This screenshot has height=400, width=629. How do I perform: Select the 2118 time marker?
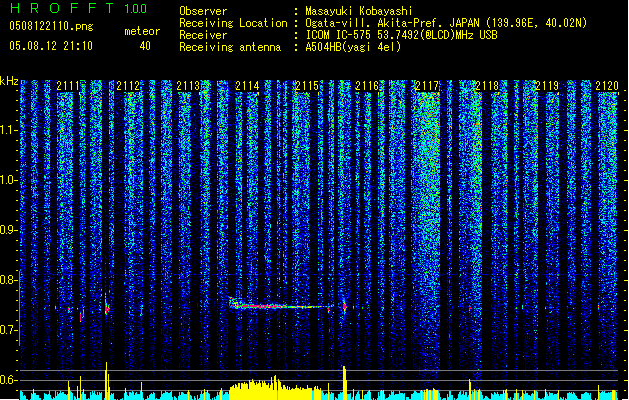click(487, 86)
